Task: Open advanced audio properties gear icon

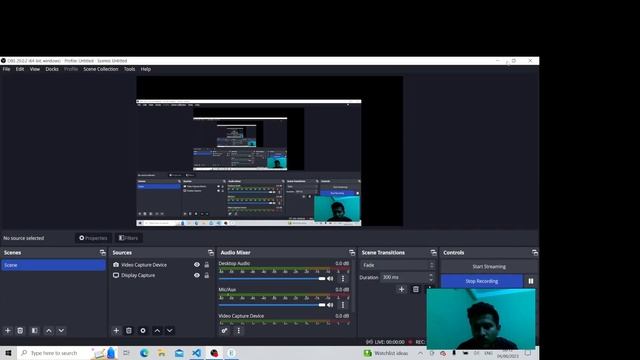Action: click(224, 331)
